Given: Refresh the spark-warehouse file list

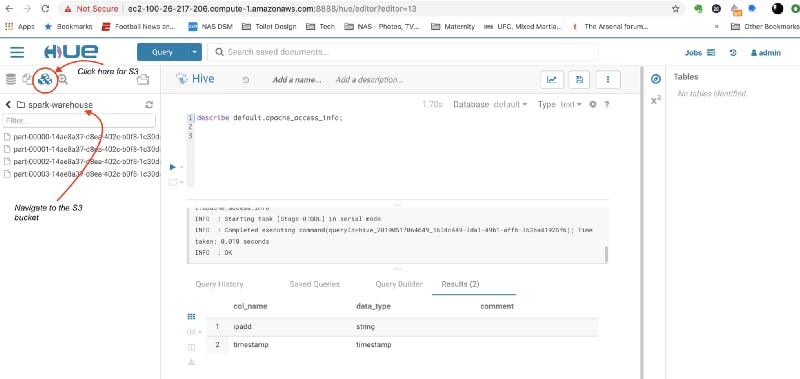Looking at the screenshot, I should click(149, 105).
